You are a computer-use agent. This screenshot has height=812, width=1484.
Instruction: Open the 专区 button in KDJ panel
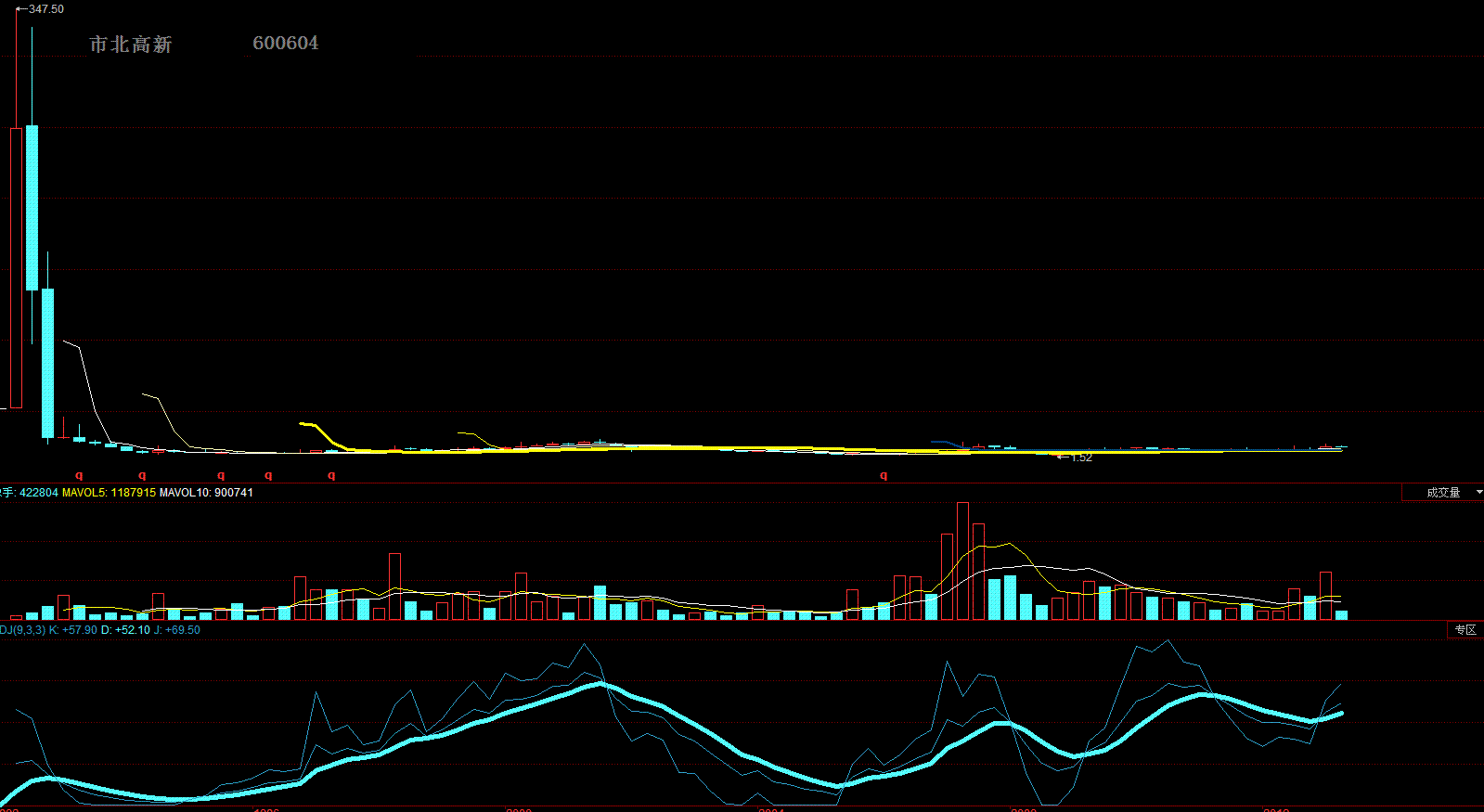pyautogui.click(x=1465, y=630)
